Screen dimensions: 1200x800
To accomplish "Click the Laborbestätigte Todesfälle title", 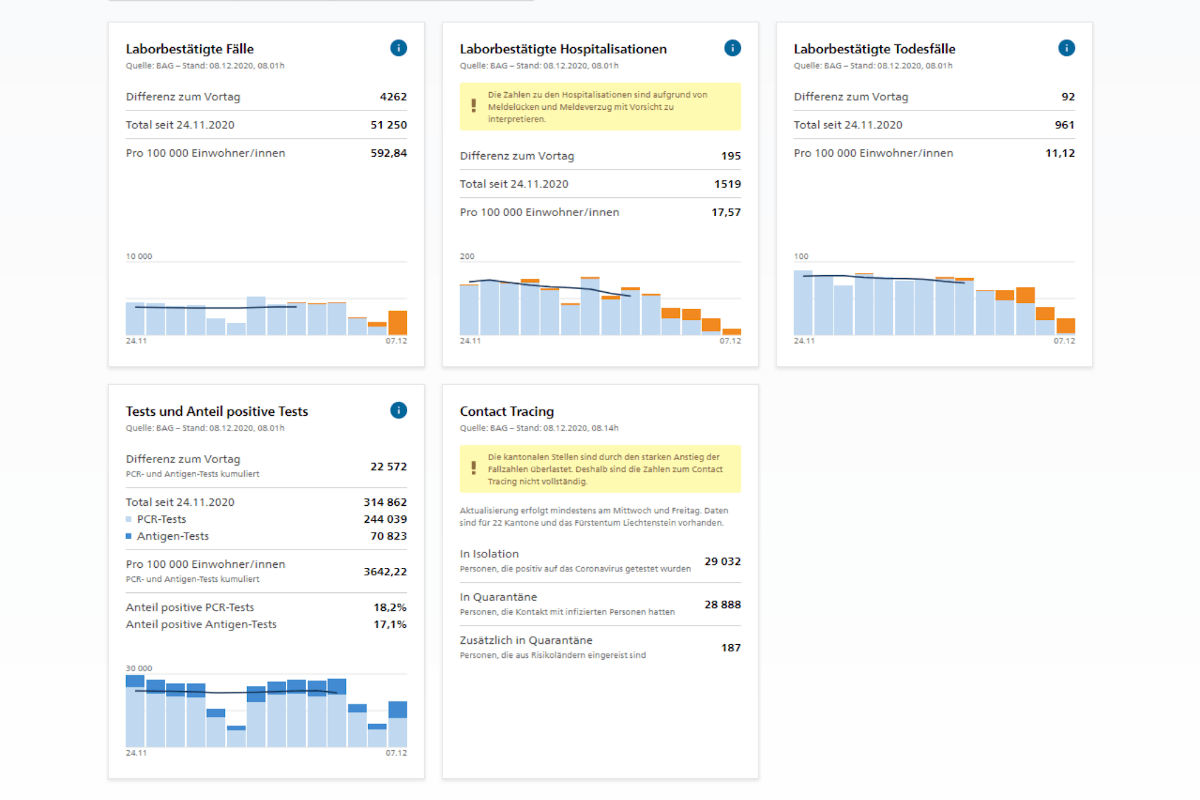I will [x=875, y=48].
